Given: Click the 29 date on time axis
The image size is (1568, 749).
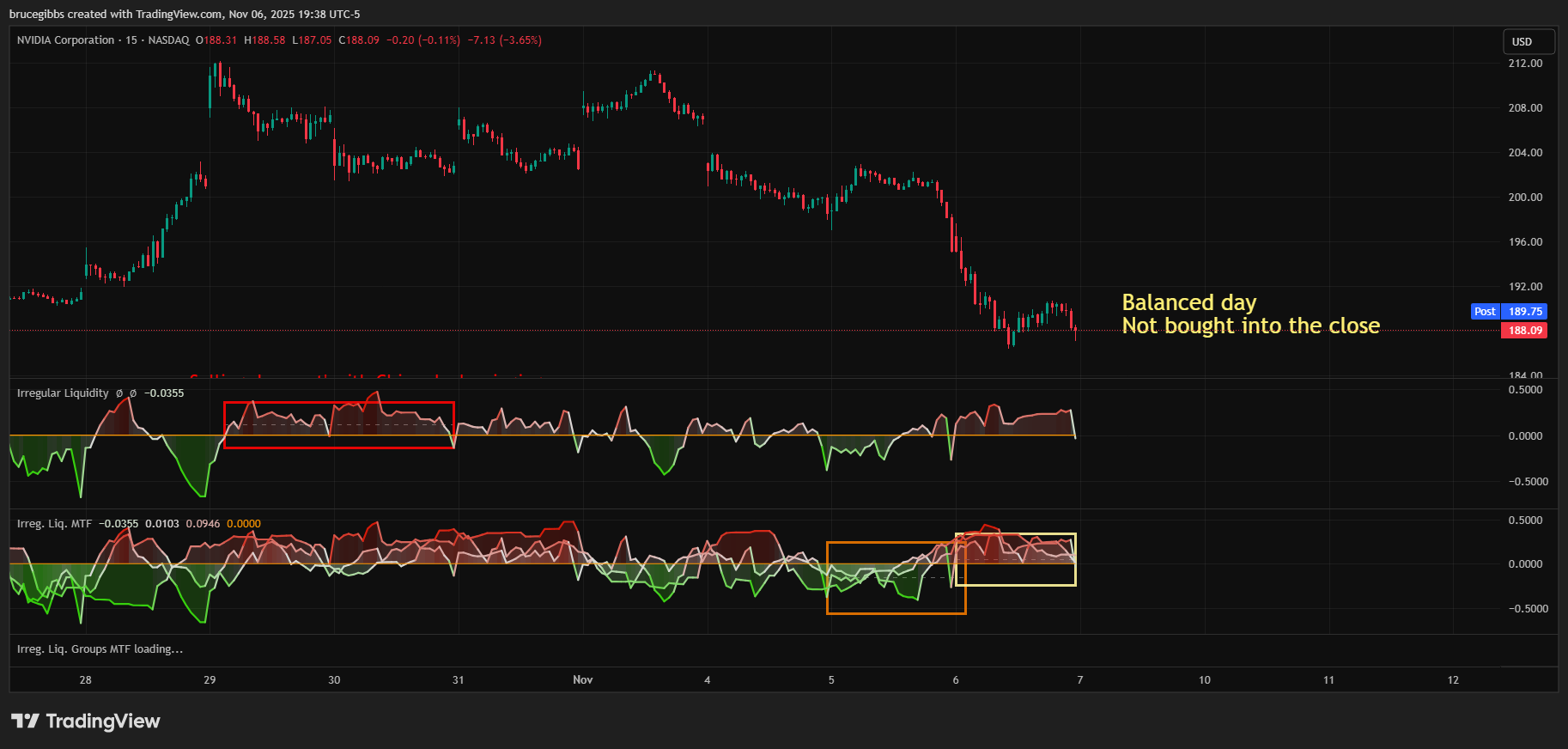Looking at the screenshot, I should pos(210,680).
